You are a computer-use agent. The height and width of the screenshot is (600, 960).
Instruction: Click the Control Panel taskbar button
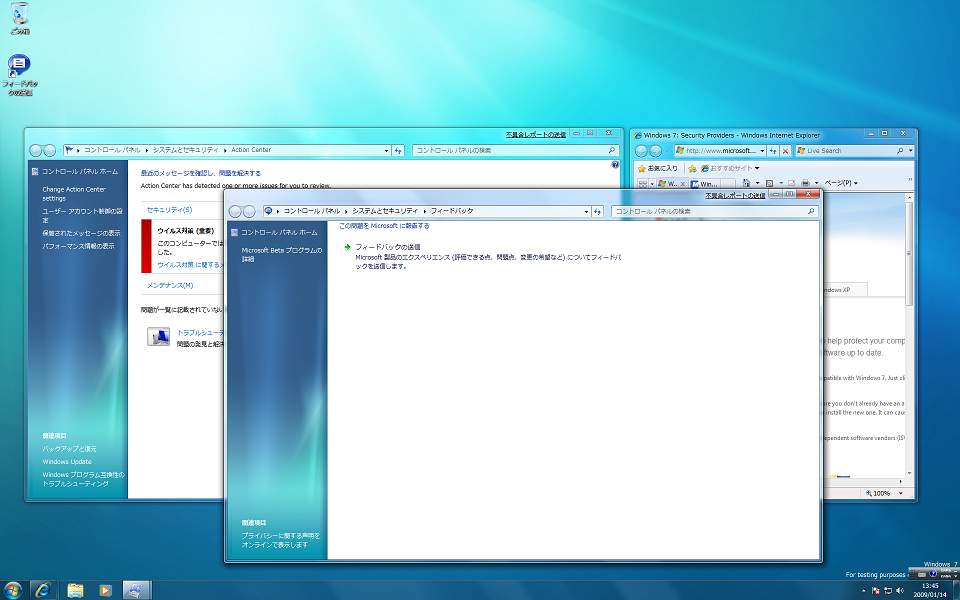137,590
